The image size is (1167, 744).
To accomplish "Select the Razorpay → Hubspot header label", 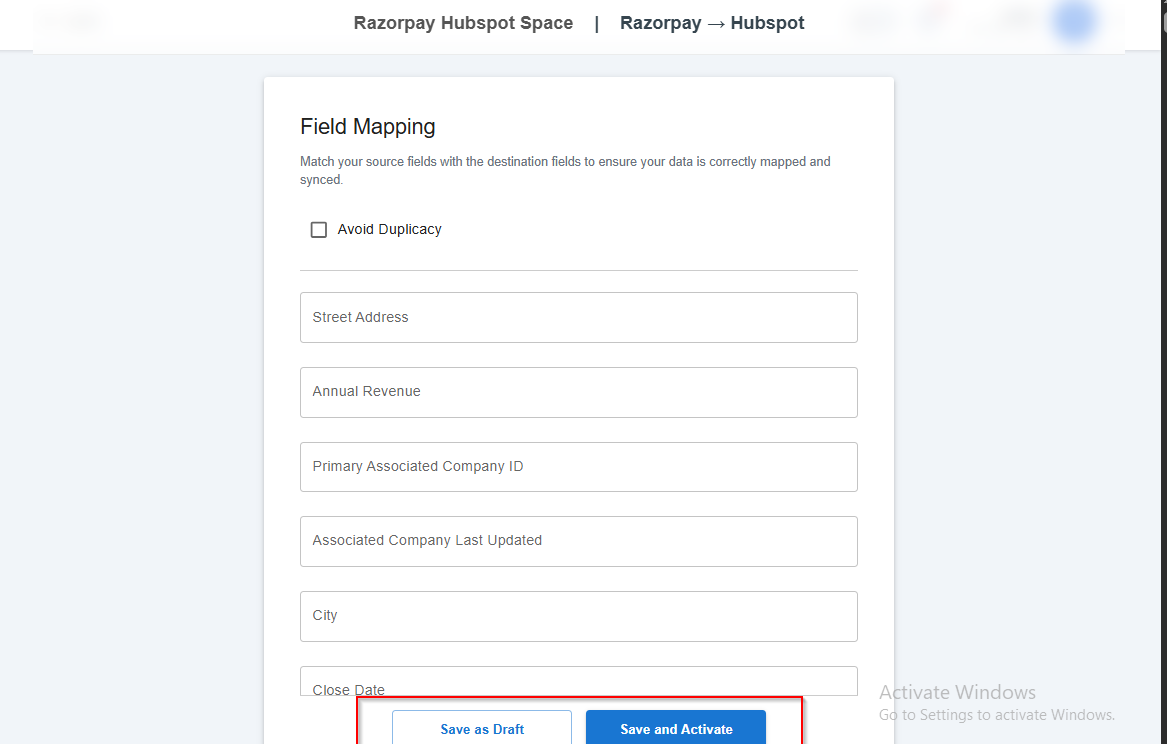I will [x=712, y=23].
